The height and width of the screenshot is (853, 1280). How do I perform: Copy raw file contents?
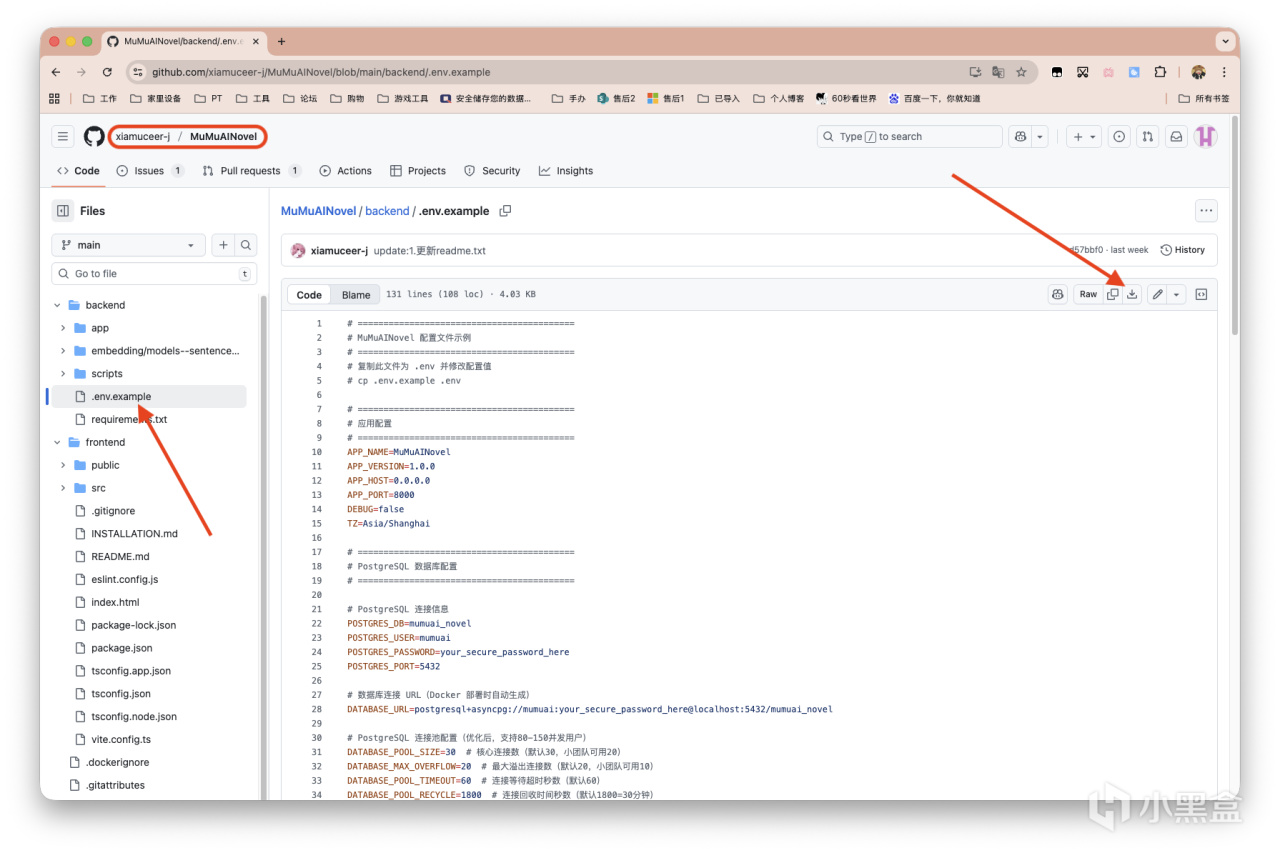tap(1113, 294)
